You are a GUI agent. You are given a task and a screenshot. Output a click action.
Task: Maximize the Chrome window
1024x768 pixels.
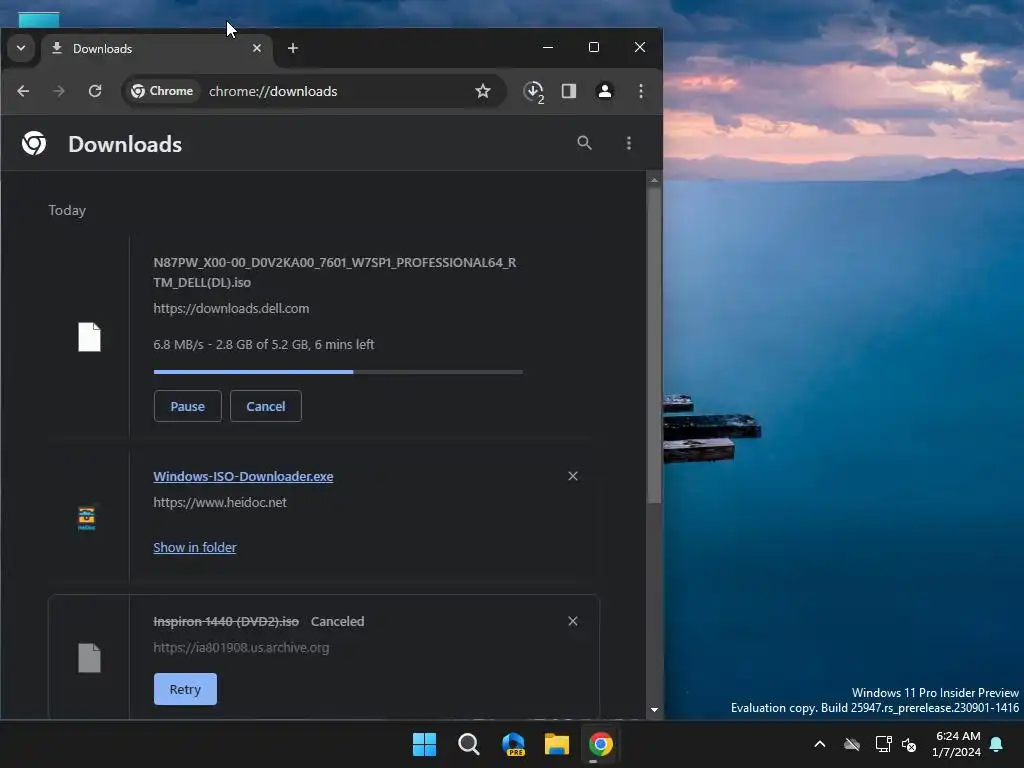tap(594, 48)
